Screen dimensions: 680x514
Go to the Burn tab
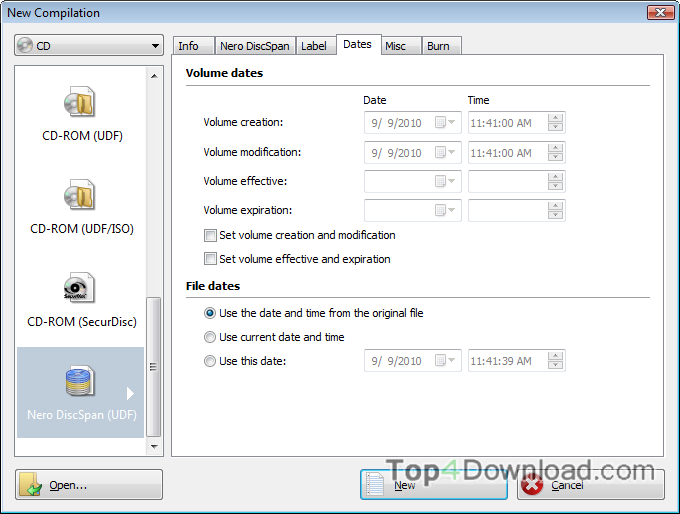[x=441, y=46]
